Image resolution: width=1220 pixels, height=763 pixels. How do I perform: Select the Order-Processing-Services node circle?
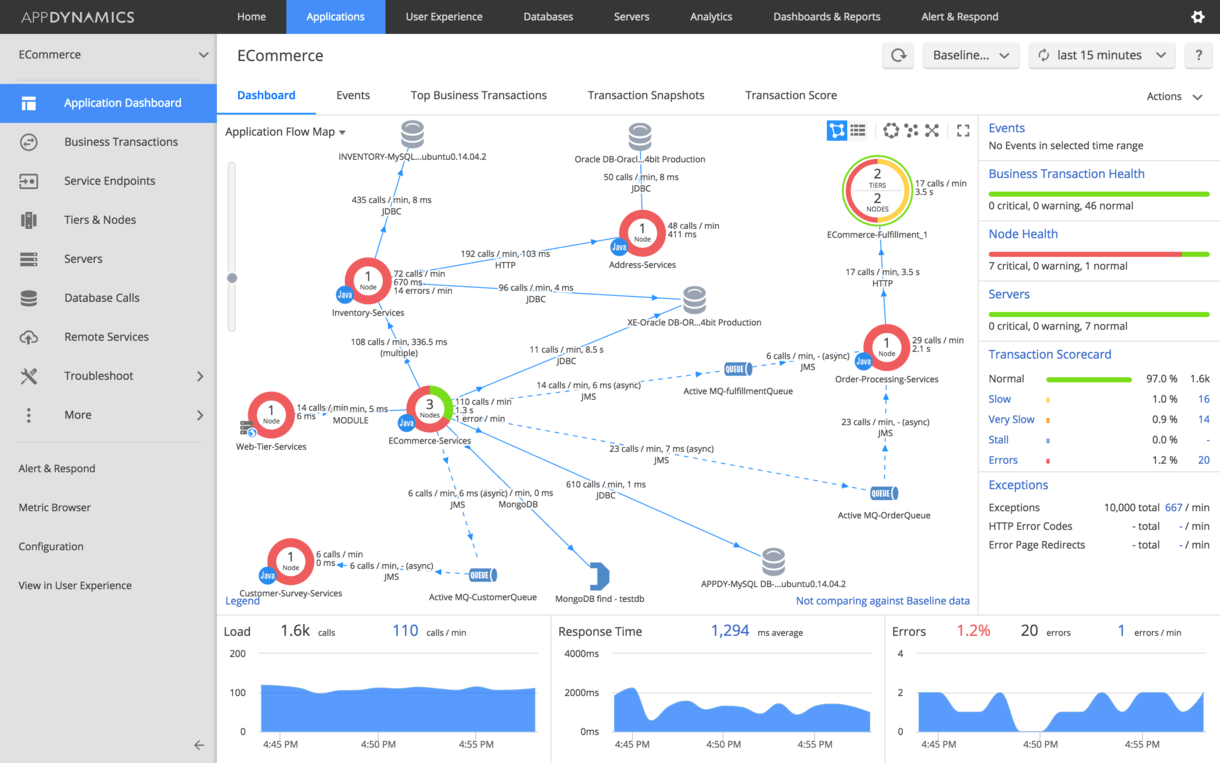pos(886,348)
